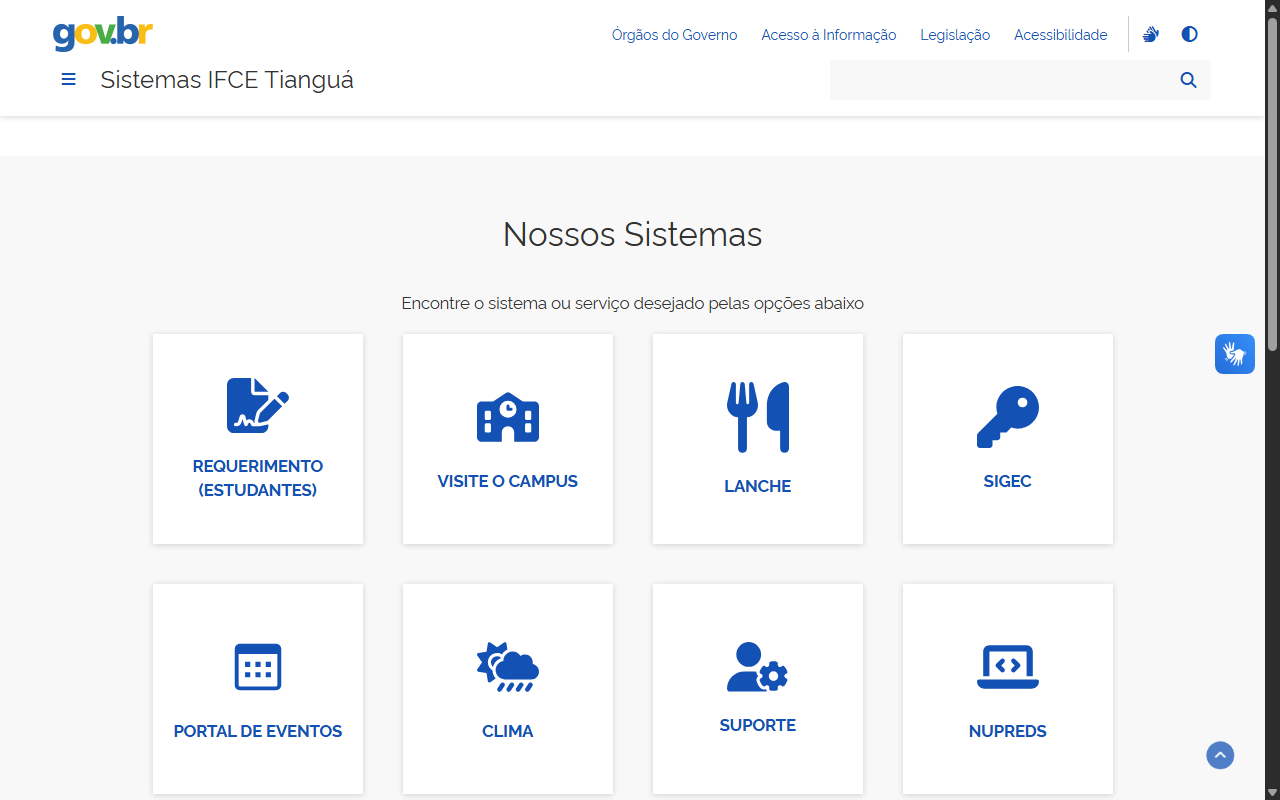1280x800 pixels.
Task: Open the SIGEC label
Action: pyautogui.click(x=1008, y=481)
